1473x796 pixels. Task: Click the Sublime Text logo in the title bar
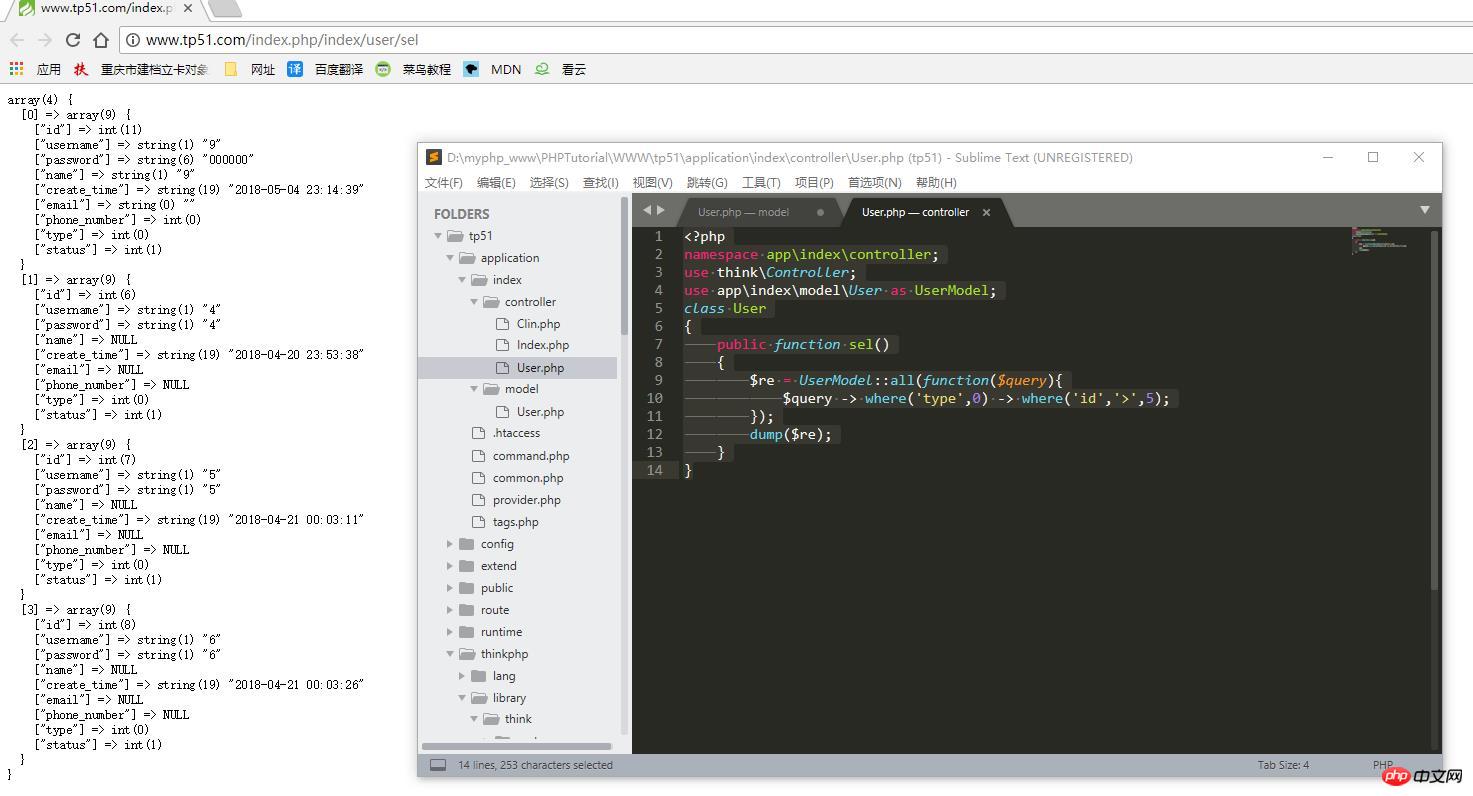pos(433,157)
